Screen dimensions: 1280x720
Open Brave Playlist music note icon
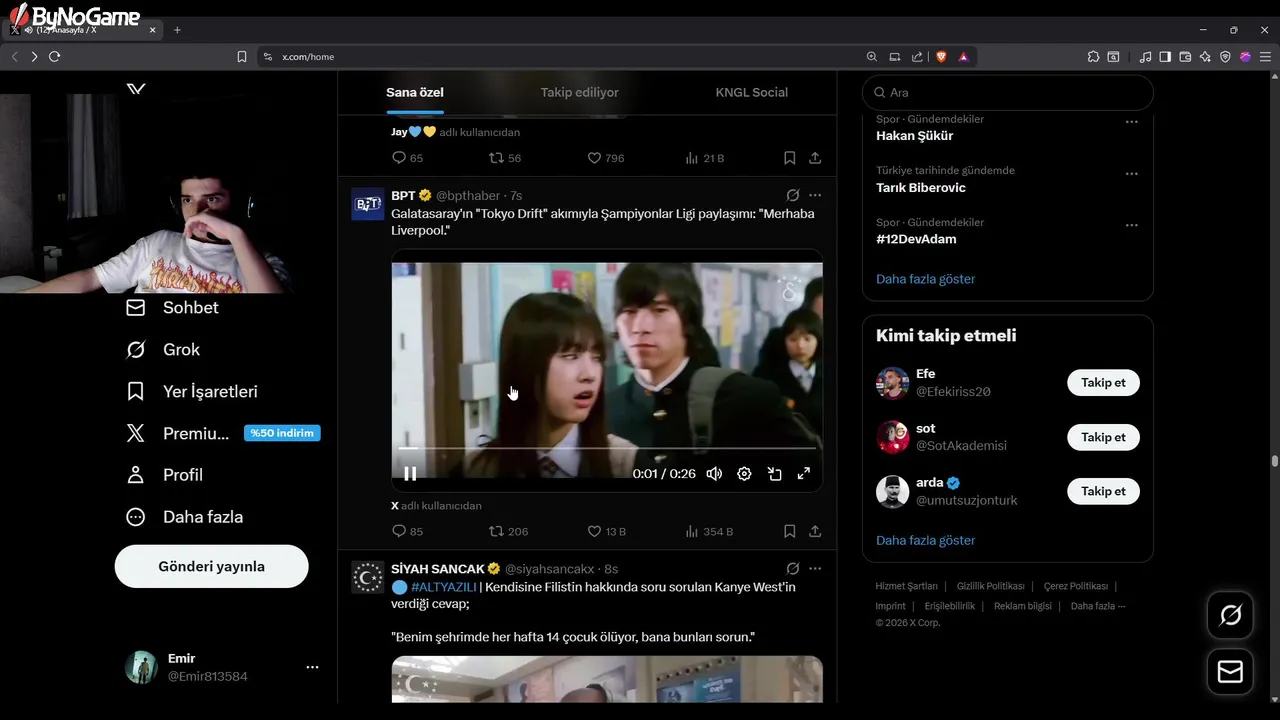[1146, 57]
